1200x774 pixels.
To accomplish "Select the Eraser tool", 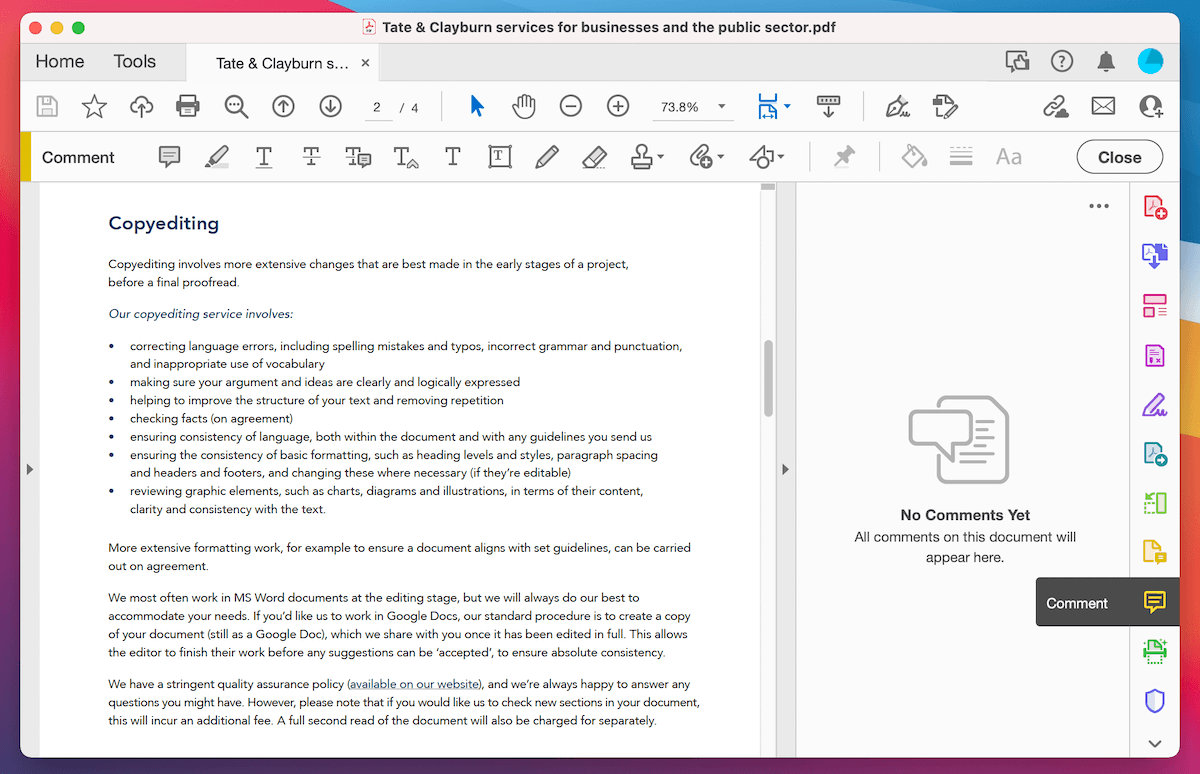I will pyautogui.click(x=593, y=157).
